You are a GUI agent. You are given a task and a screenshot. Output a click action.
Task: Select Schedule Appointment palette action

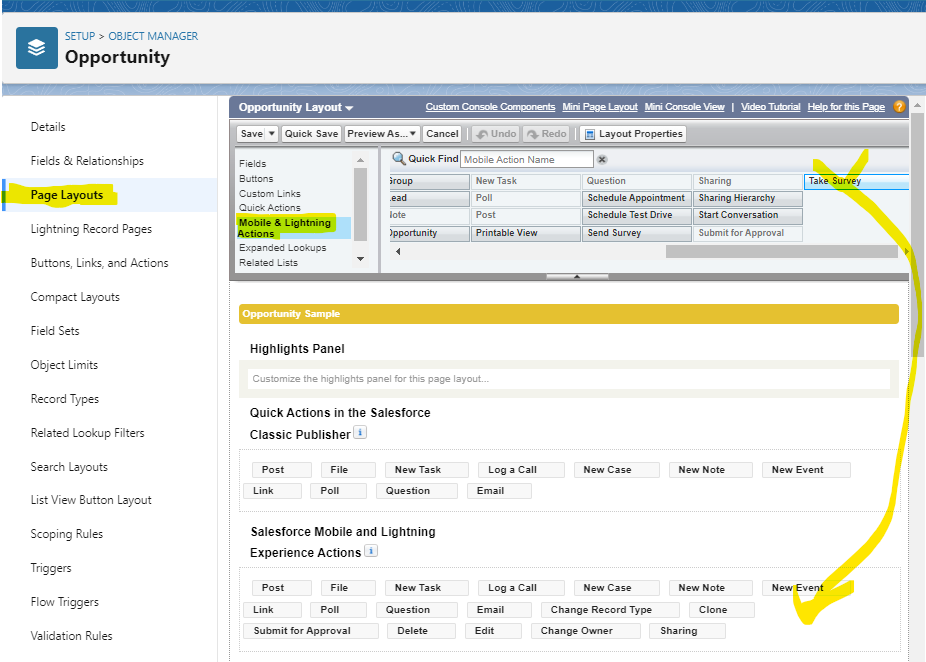click(637, 198)
